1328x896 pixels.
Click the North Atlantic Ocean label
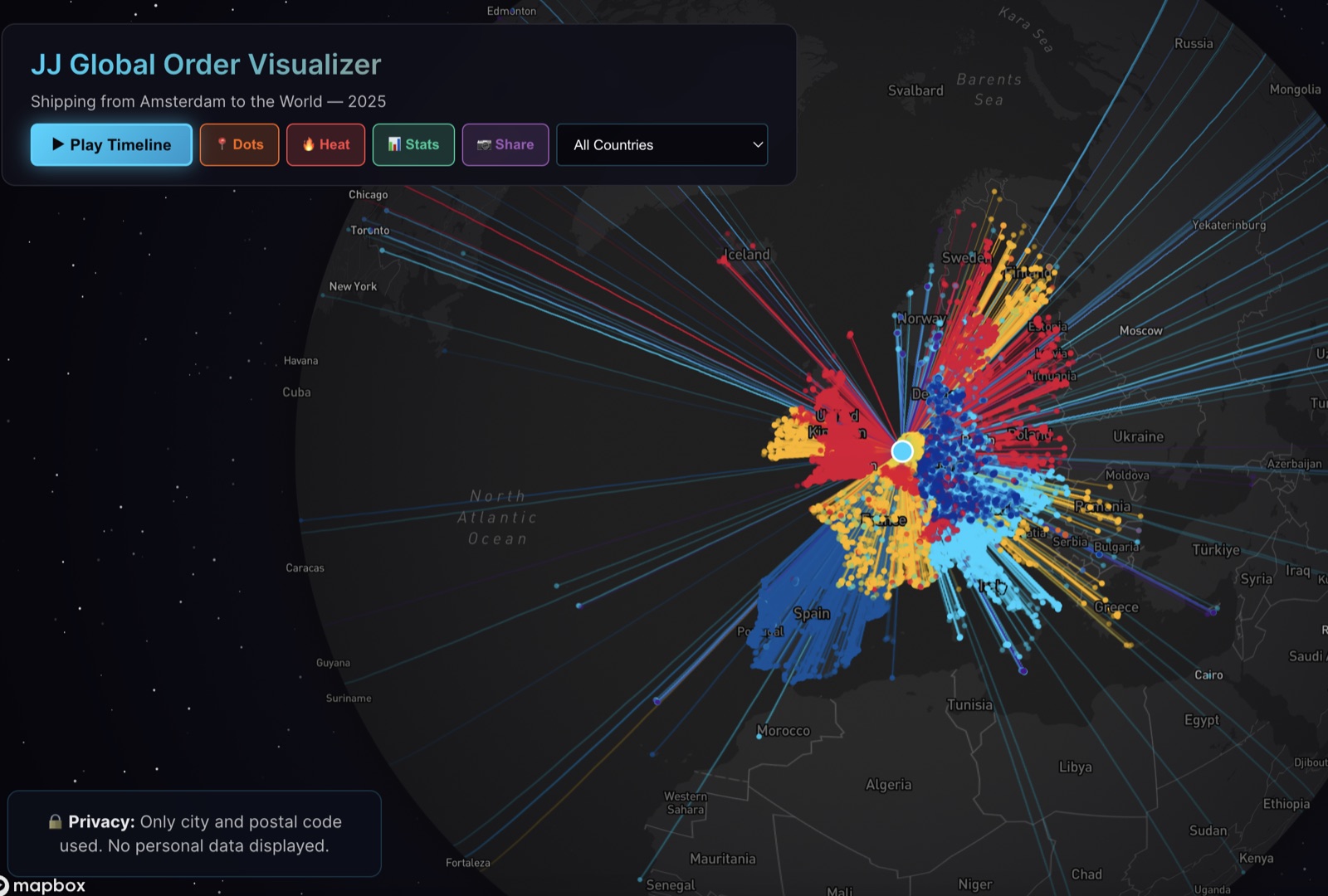(x=497, y=518)
